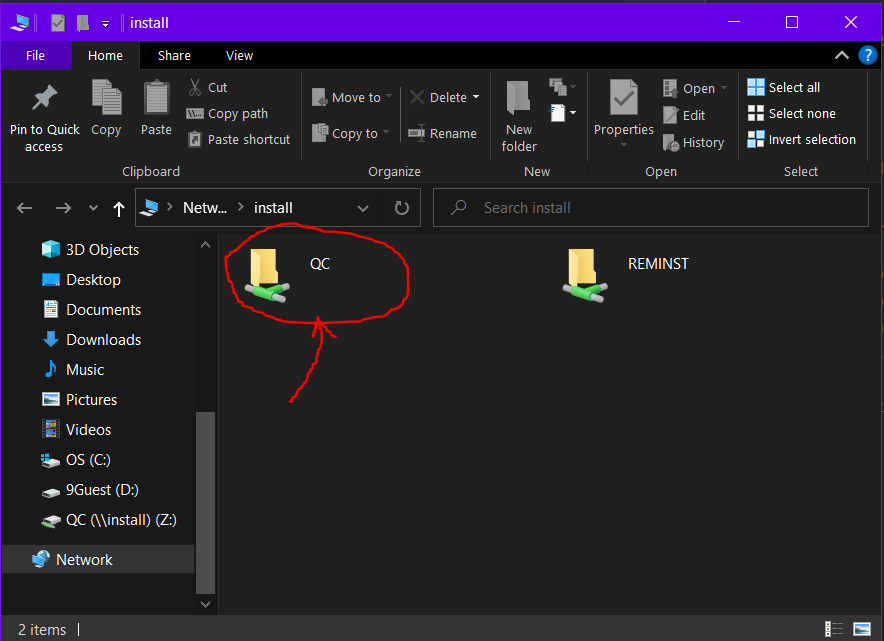Switch to details view in status bar
The width and height of the screenshot is (884, 641).
click(833, 629)
